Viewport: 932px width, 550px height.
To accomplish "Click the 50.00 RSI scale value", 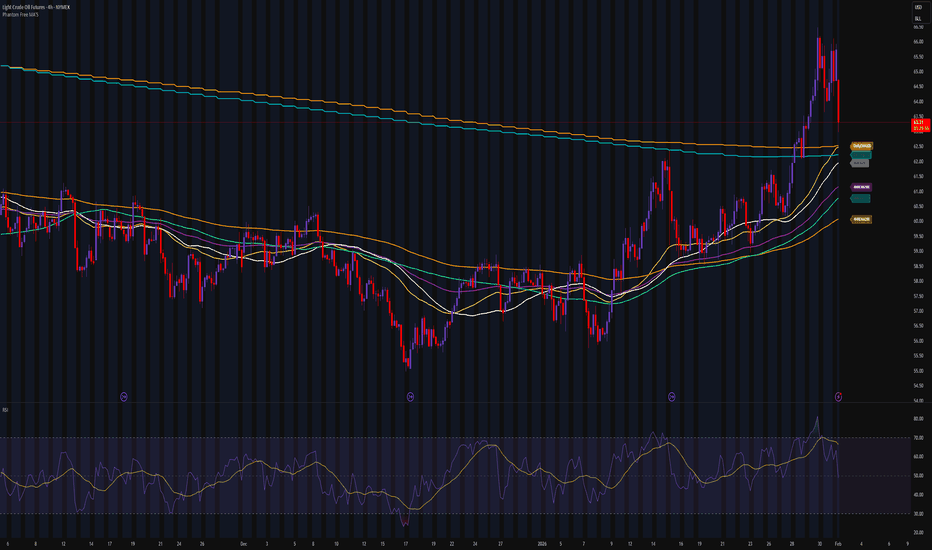I will [x=918, y=476].
